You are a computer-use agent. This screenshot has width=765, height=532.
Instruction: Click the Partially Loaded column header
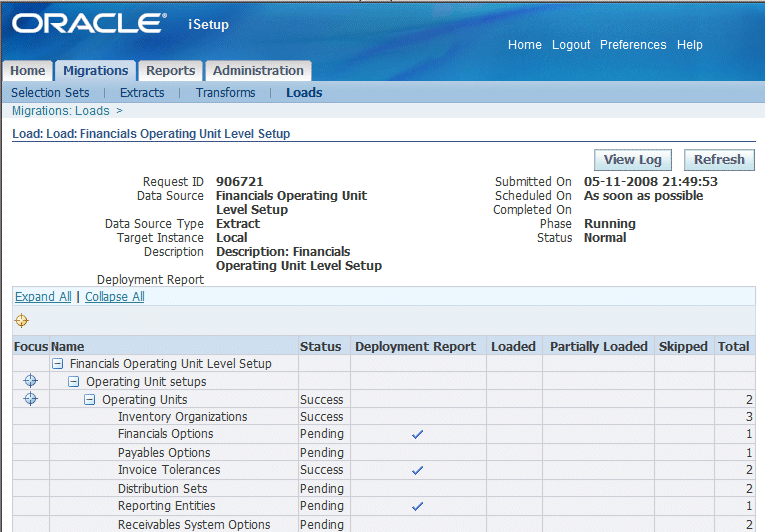pos(599,347)
